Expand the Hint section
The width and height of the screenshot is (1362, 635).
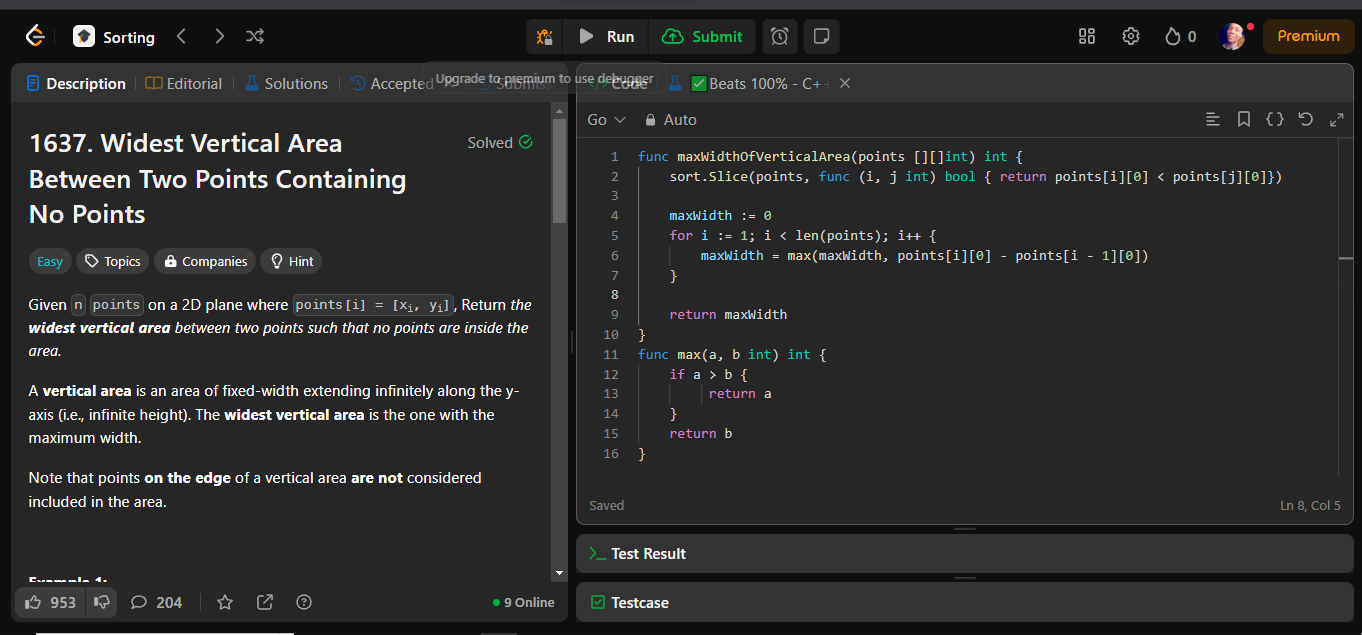click(x=291, y=261)
